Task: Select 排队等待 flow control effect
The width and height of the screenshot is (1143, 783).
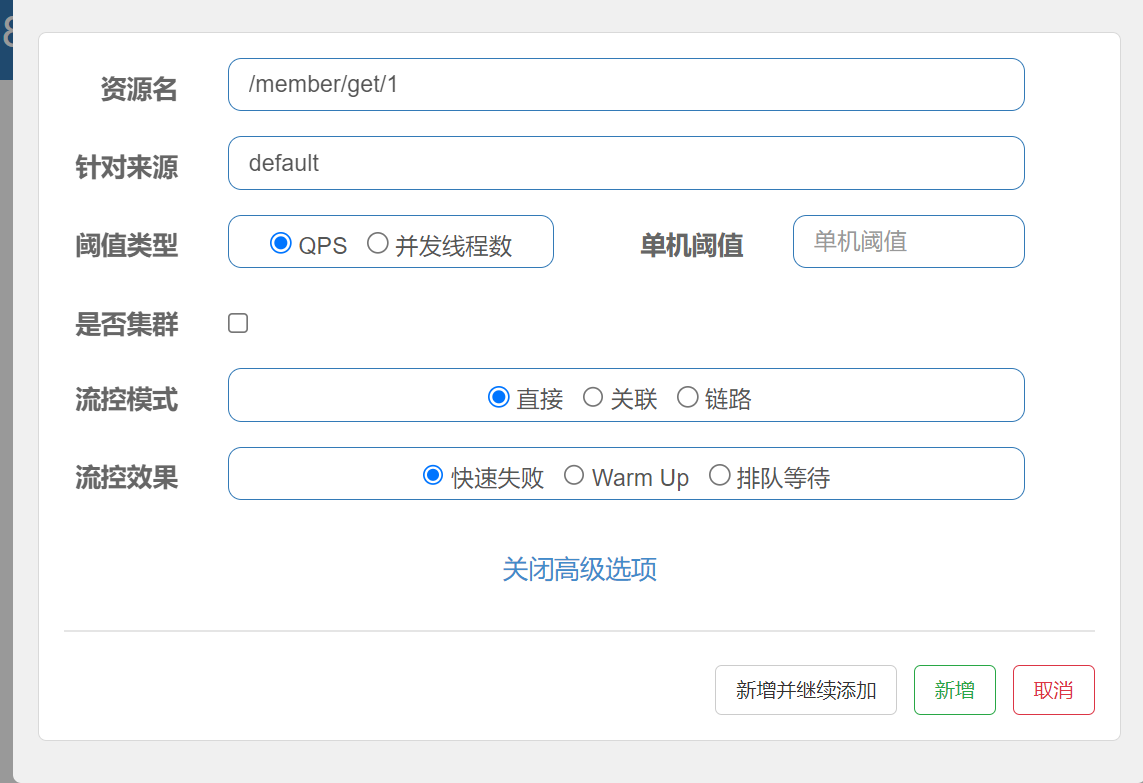Action: tap(719, 476)
